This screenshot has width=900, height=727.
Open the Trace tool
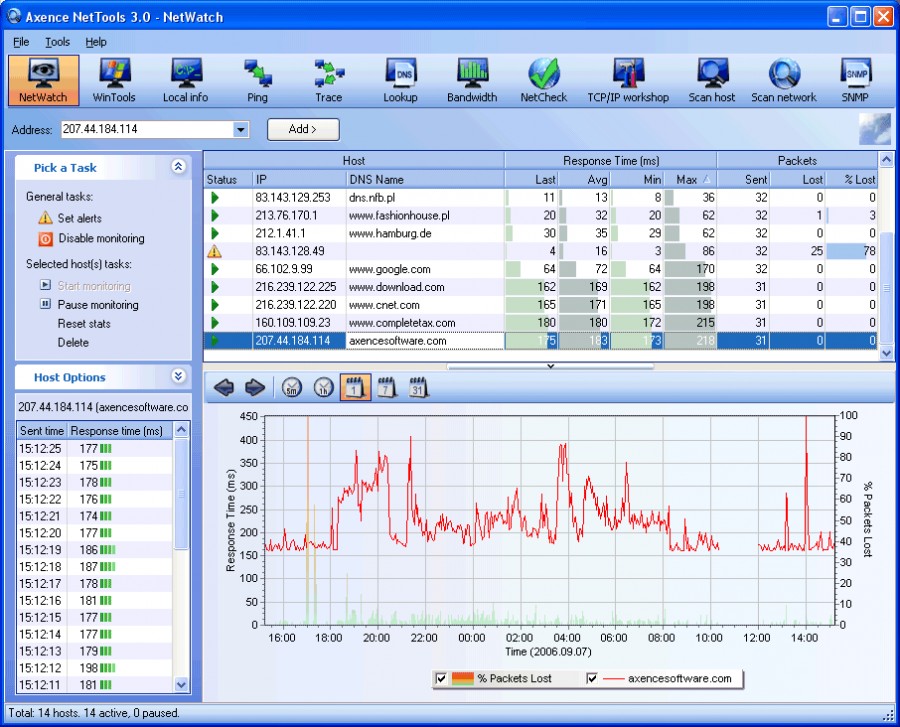tap(328, 80)
